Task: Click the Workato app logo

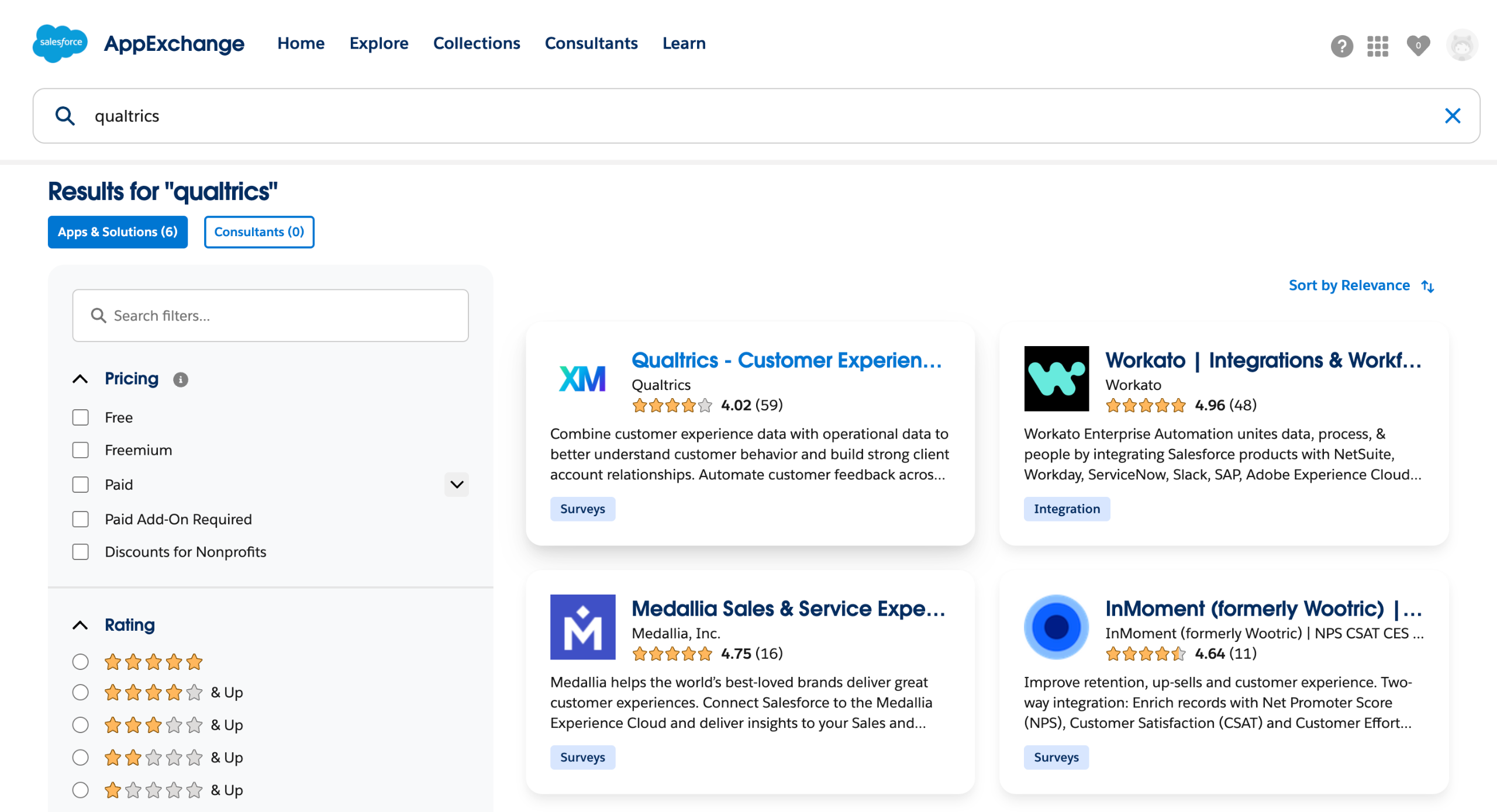Action: 1056,378
